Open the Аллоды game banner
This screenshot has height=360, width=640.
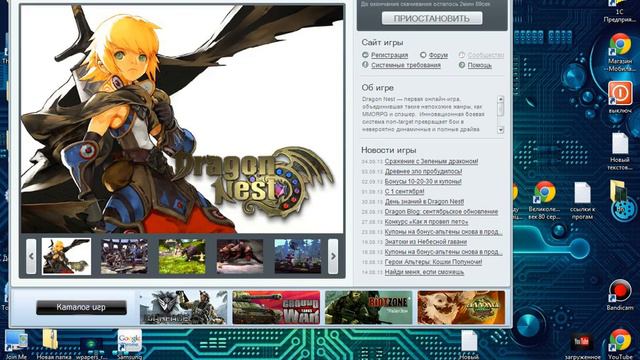[x=461, y=307]
